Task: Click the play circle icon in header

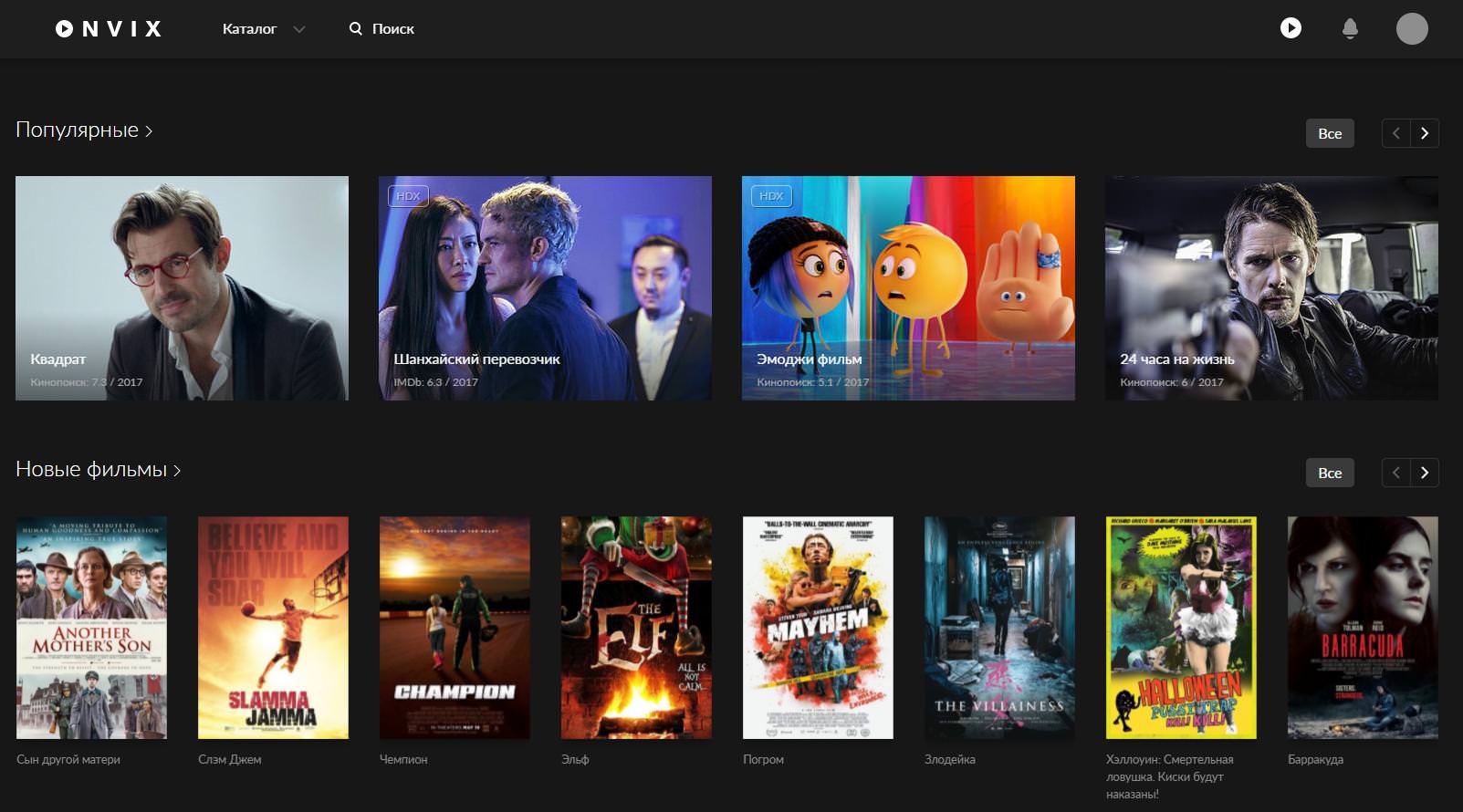Action: click(1291, 28)
